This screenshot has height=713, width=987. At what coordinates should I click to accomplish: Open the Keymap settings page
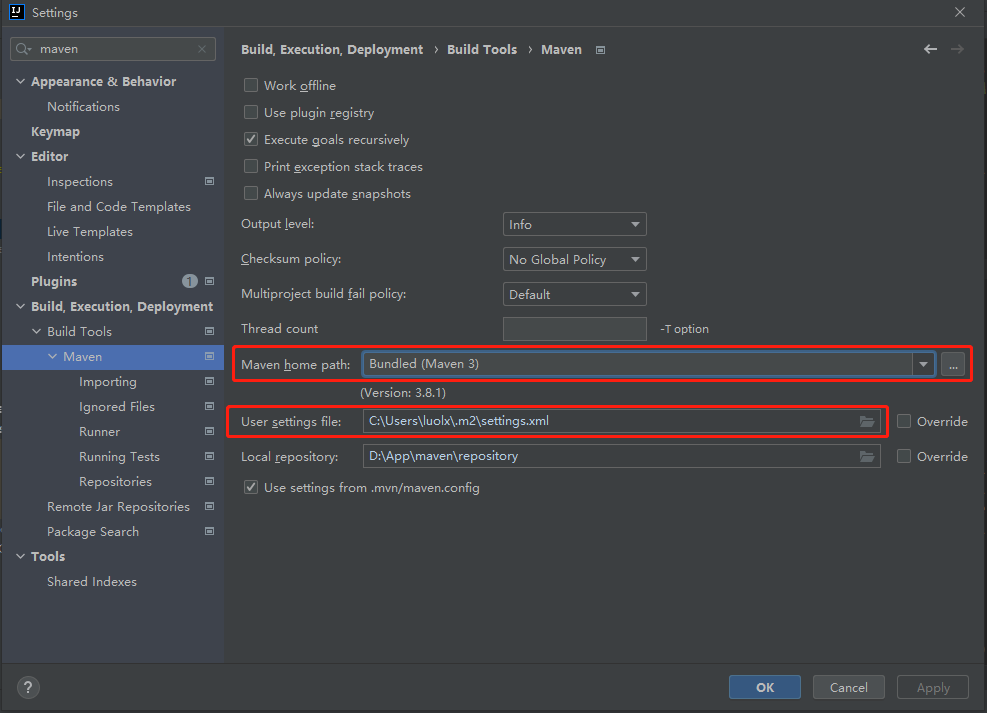tap(55, 132)
